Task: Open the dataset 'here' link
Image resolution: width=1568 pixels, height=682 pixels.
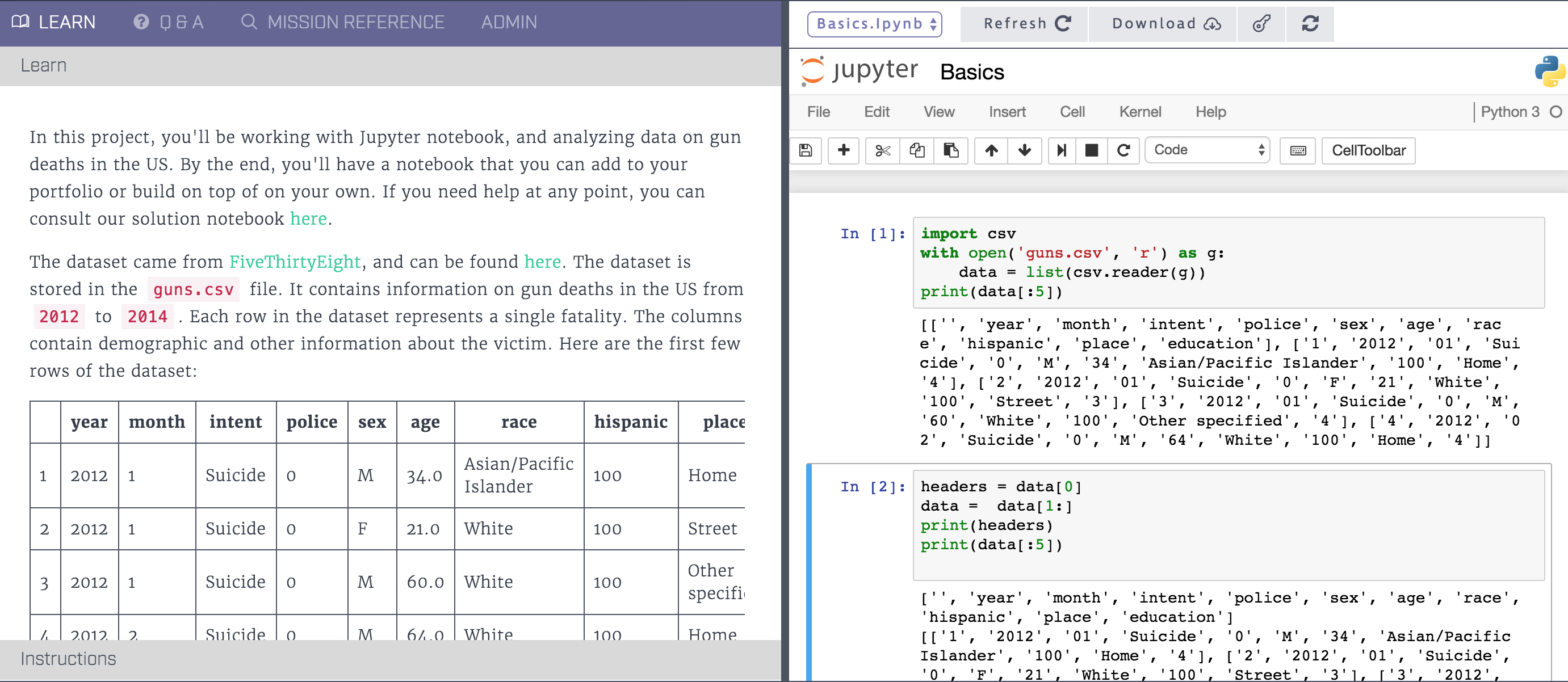Action: pos(542,262)
